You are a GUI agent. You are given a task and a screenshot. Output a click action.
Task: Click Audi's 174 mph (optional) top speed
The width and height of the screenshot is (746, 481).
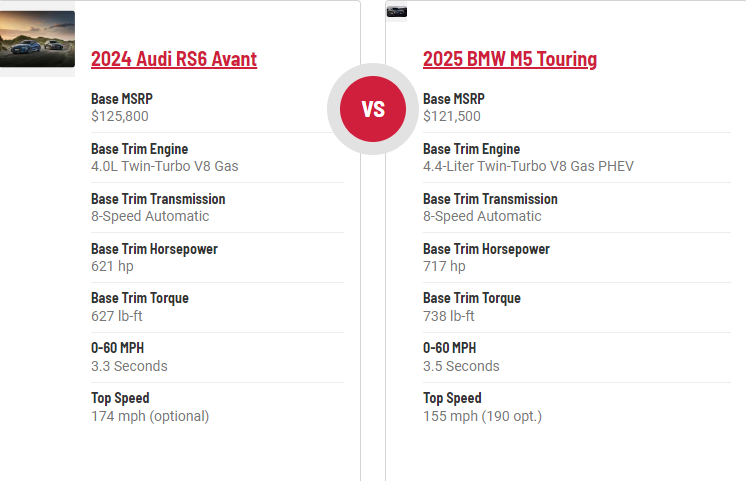click(x=150, y=416)
